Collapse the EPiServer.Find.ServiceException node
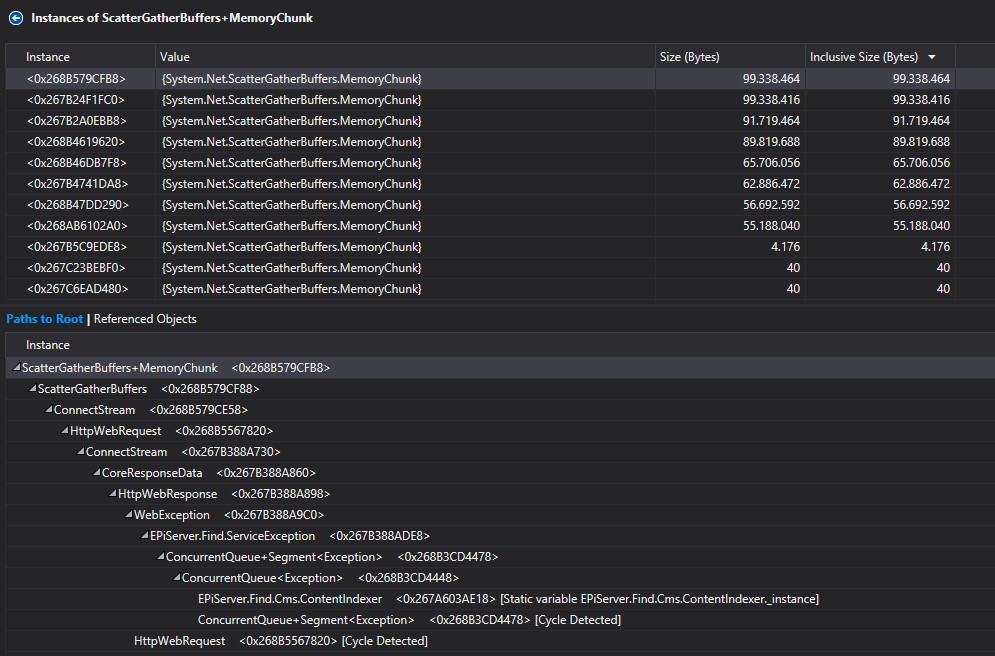 click(x=145, y=535)
